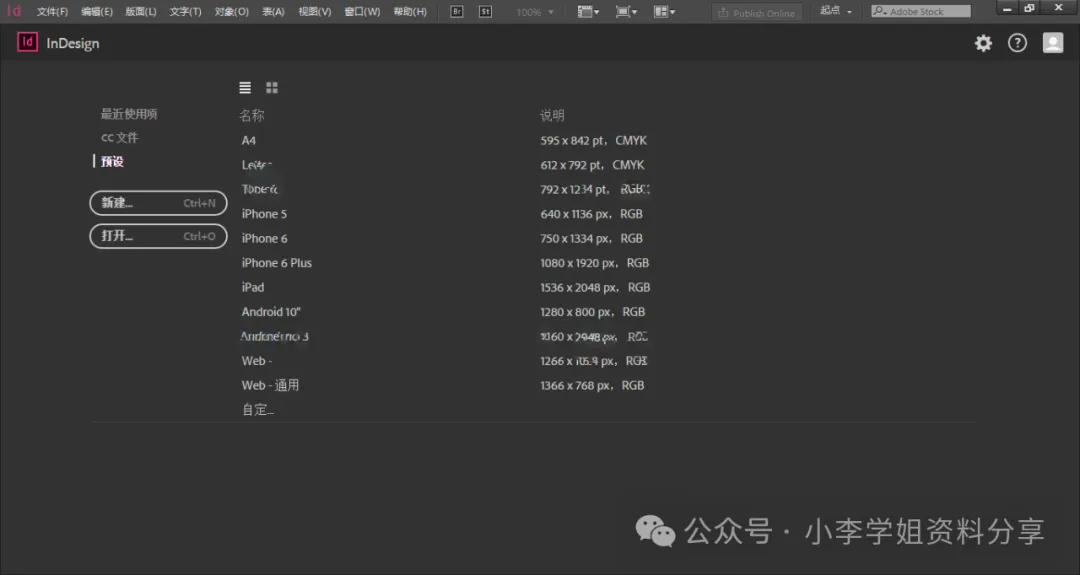1080x575 pixels.
Task: Open Adobe Stock via the St icon
Action: pyautogui.click(x=486, y=12)
